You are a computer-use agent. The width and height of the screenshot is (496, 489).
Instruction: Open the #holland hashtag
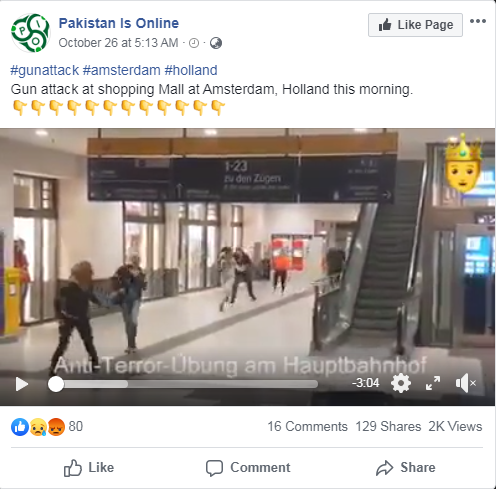point(191,70)
